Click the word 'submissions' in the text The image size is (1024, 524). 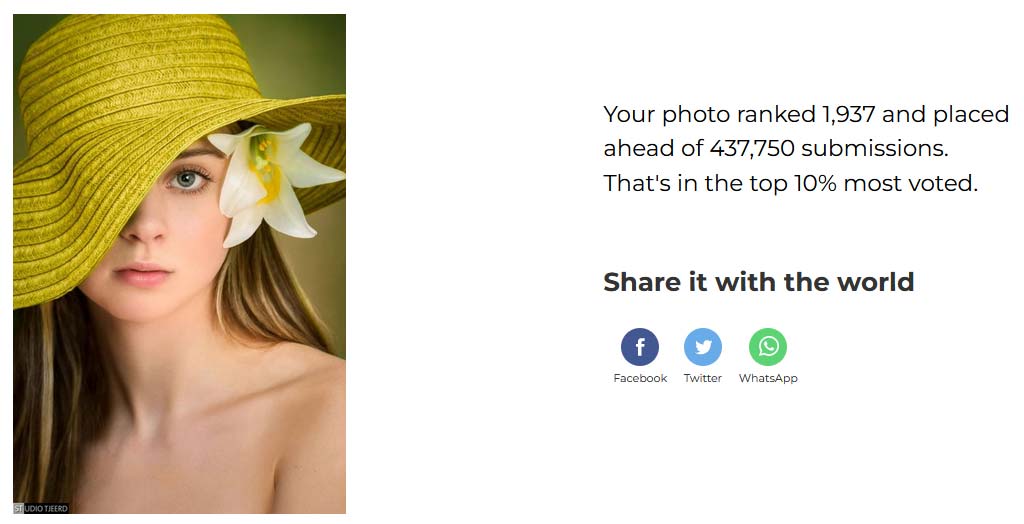(x=874, y=148)
